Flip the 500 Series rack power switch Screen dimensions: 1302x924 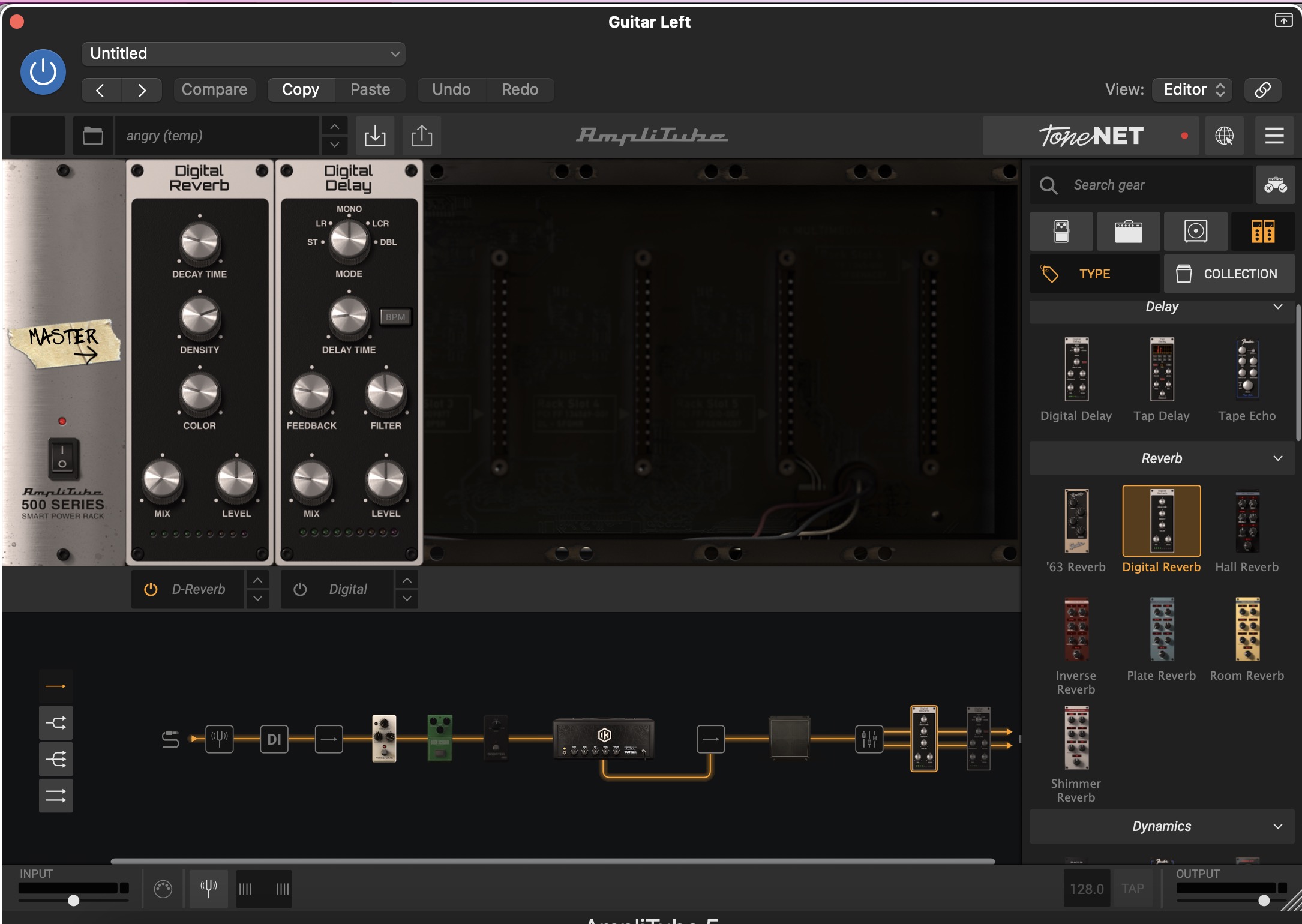pos(62,458)
